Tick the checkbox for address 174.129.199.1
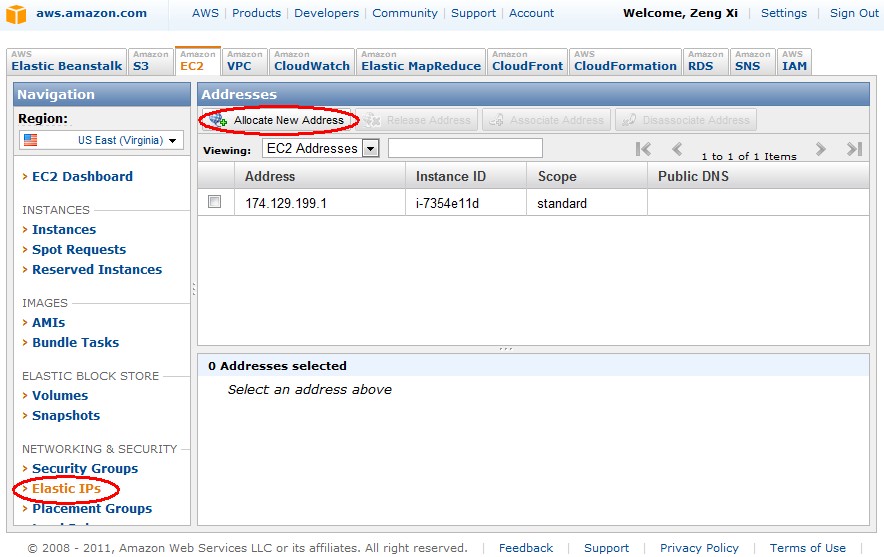Viewport: 884px width, 557px height. 214,201
